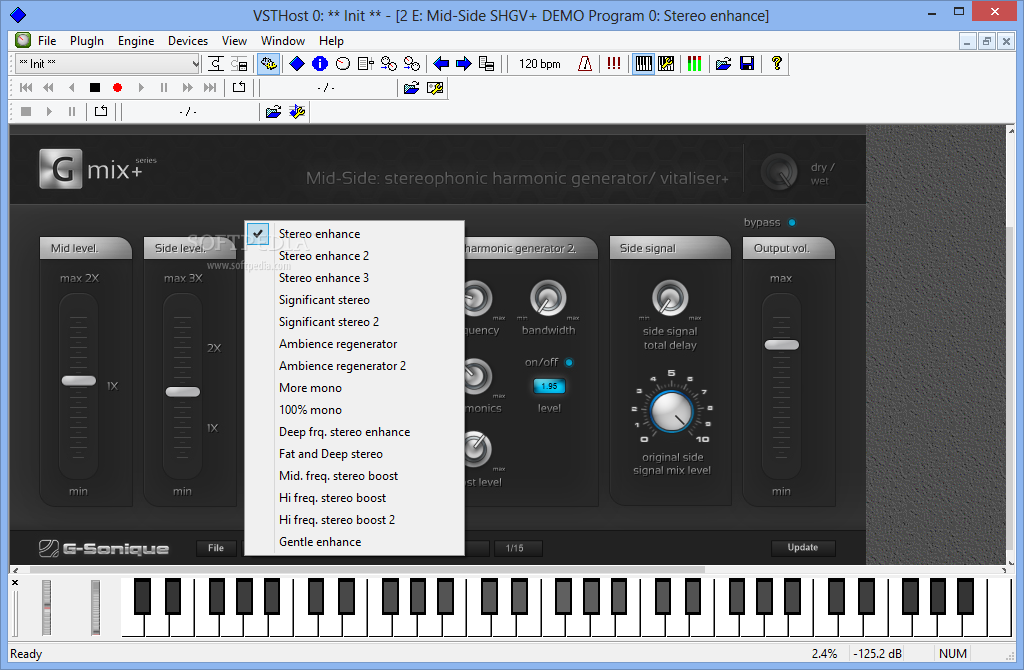Image resolution: width=1024 pixels, height=670 pixels.
Task: Open the View menu
Action: click(x=234, y=40)
